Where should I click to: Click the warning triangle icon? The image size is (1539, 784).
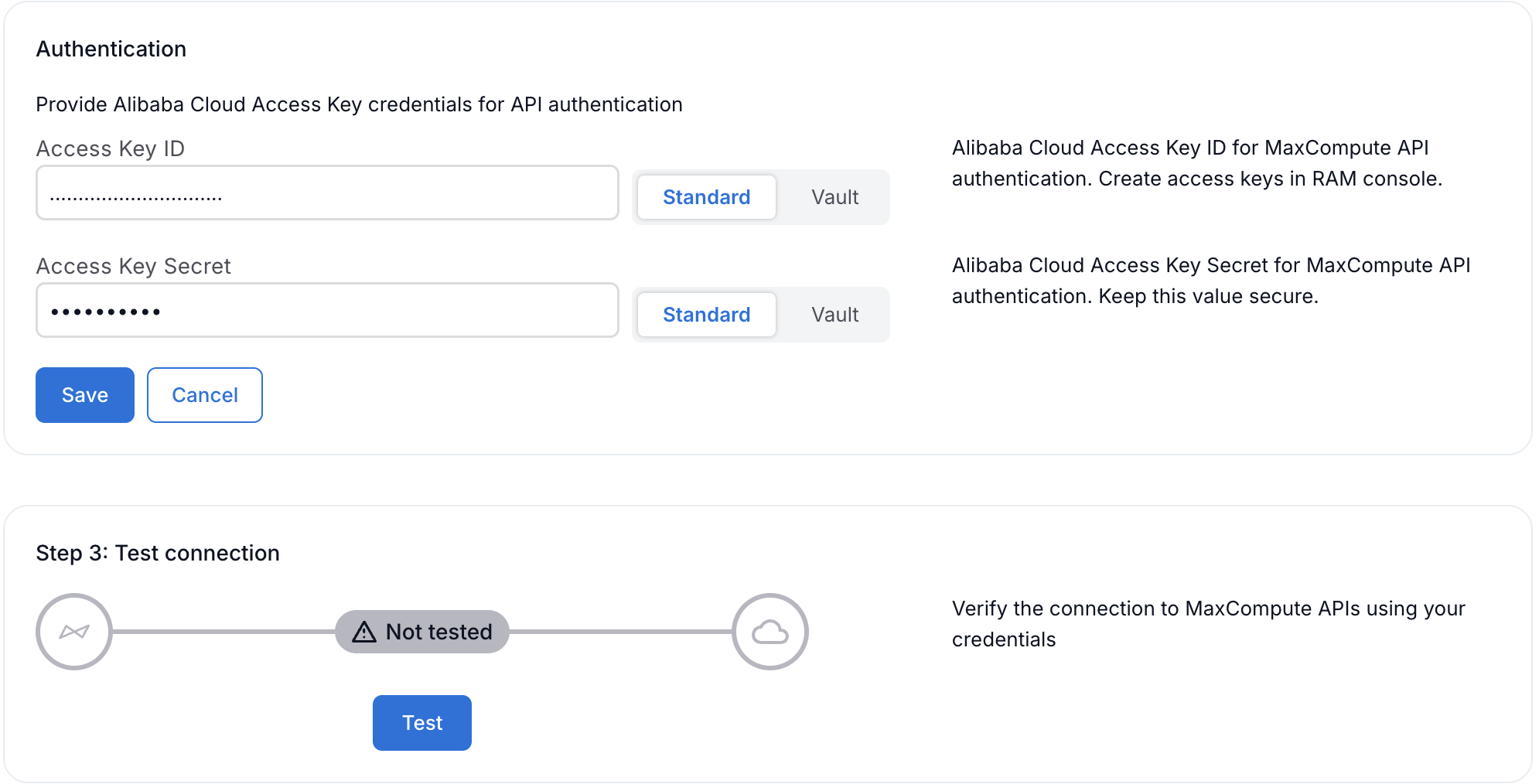pos(364,632)
